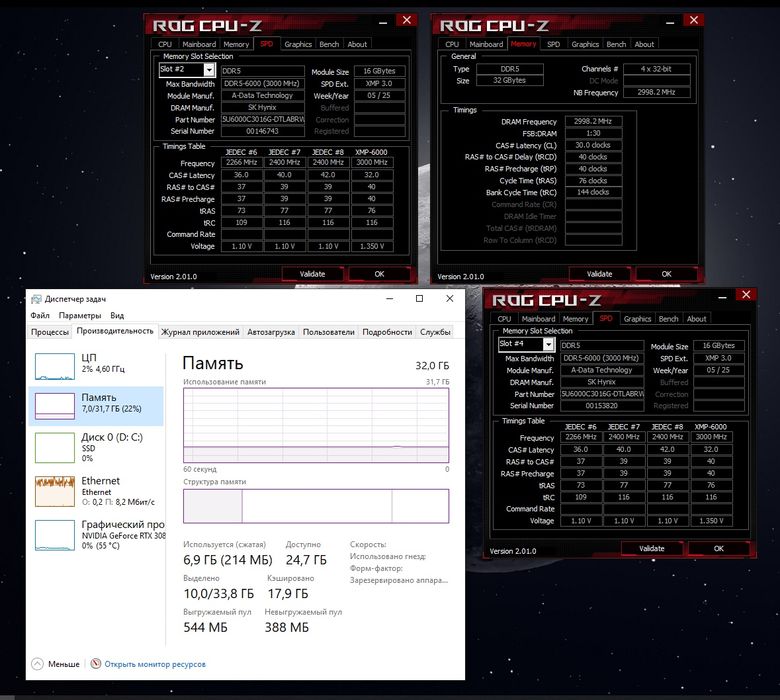Click OK in the Memory CPU-Z window
The height and width of the screenshot is (700, 780).
667,274
